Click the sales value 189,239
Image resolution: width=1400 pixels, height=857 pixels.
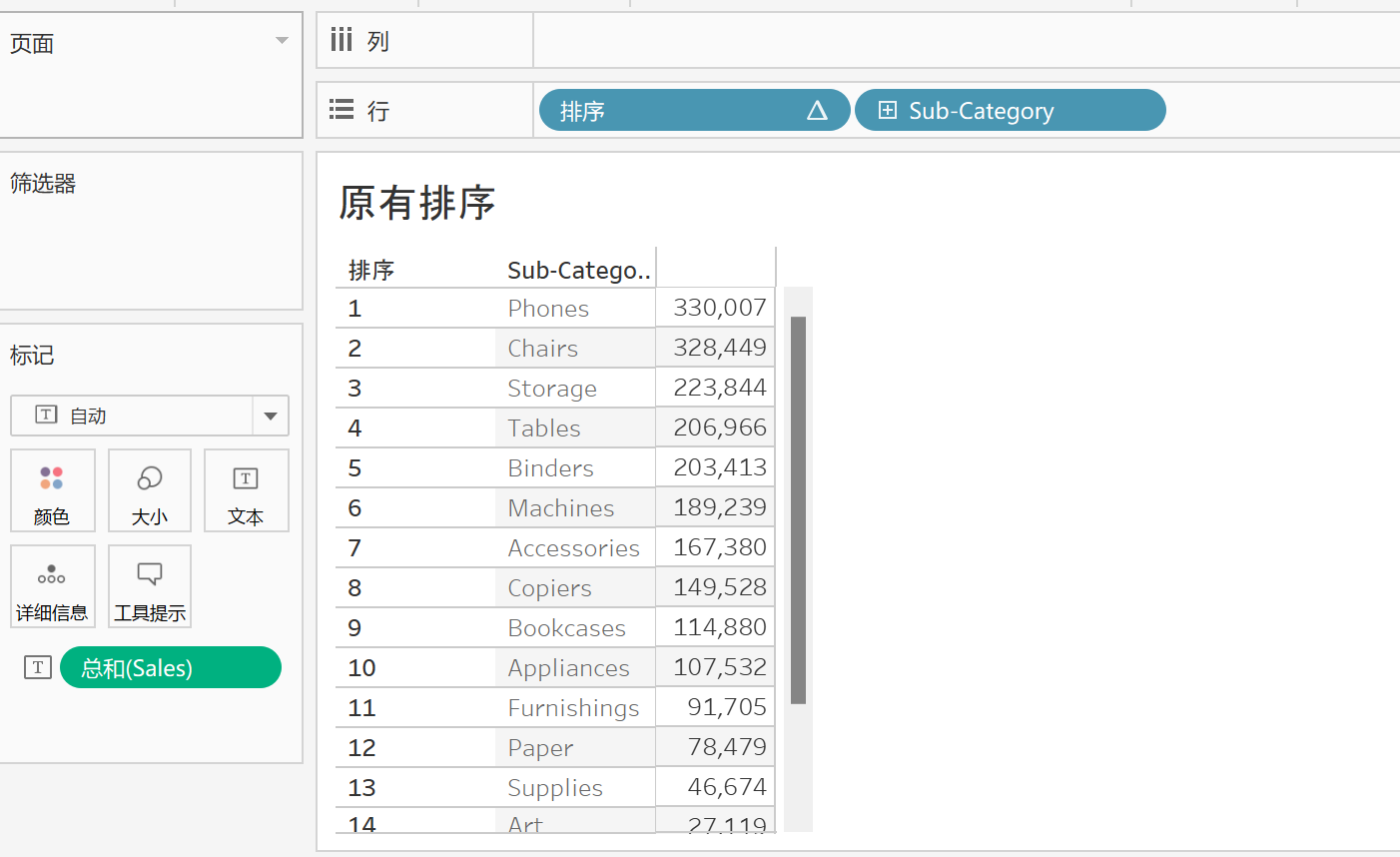(x=720, y=507)
